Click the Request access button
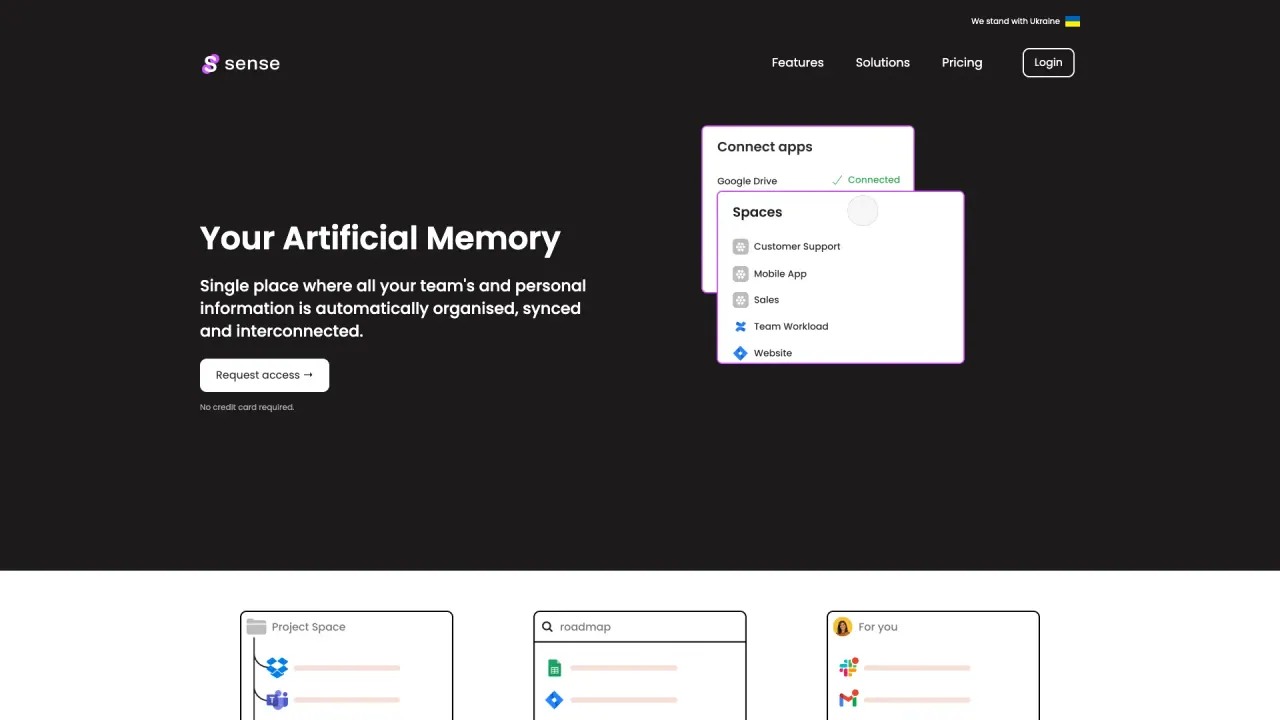This screenshot has height=720, width=1280. (264, 375)
